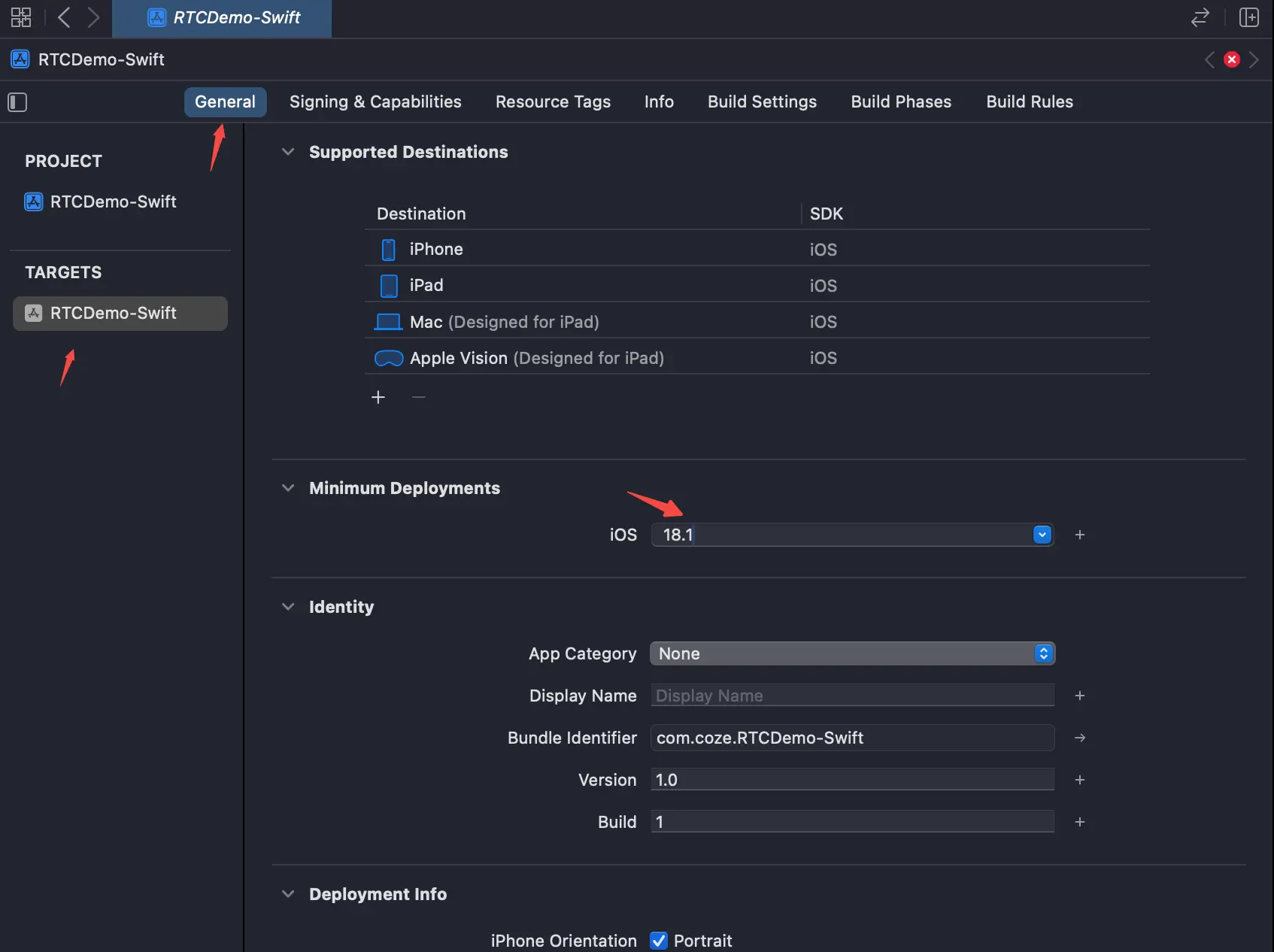1274x952 pixels.
Task: Open the App Category dropdown
Action: click(852, 653)
